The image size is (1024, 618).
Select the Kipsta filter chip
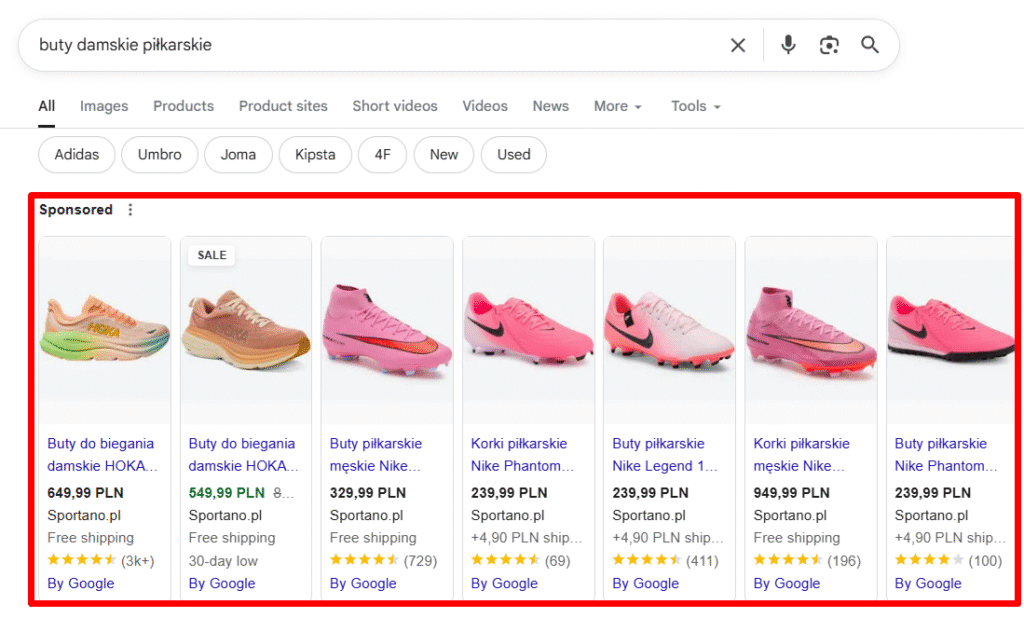[315, 155]
